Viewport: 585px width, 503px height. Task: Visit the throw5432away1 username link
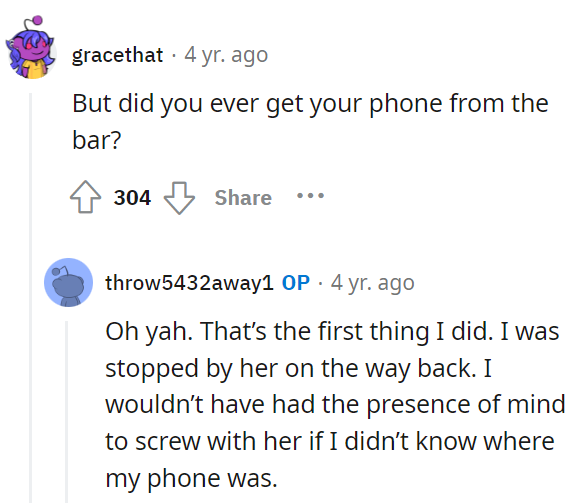click(190, 282)
